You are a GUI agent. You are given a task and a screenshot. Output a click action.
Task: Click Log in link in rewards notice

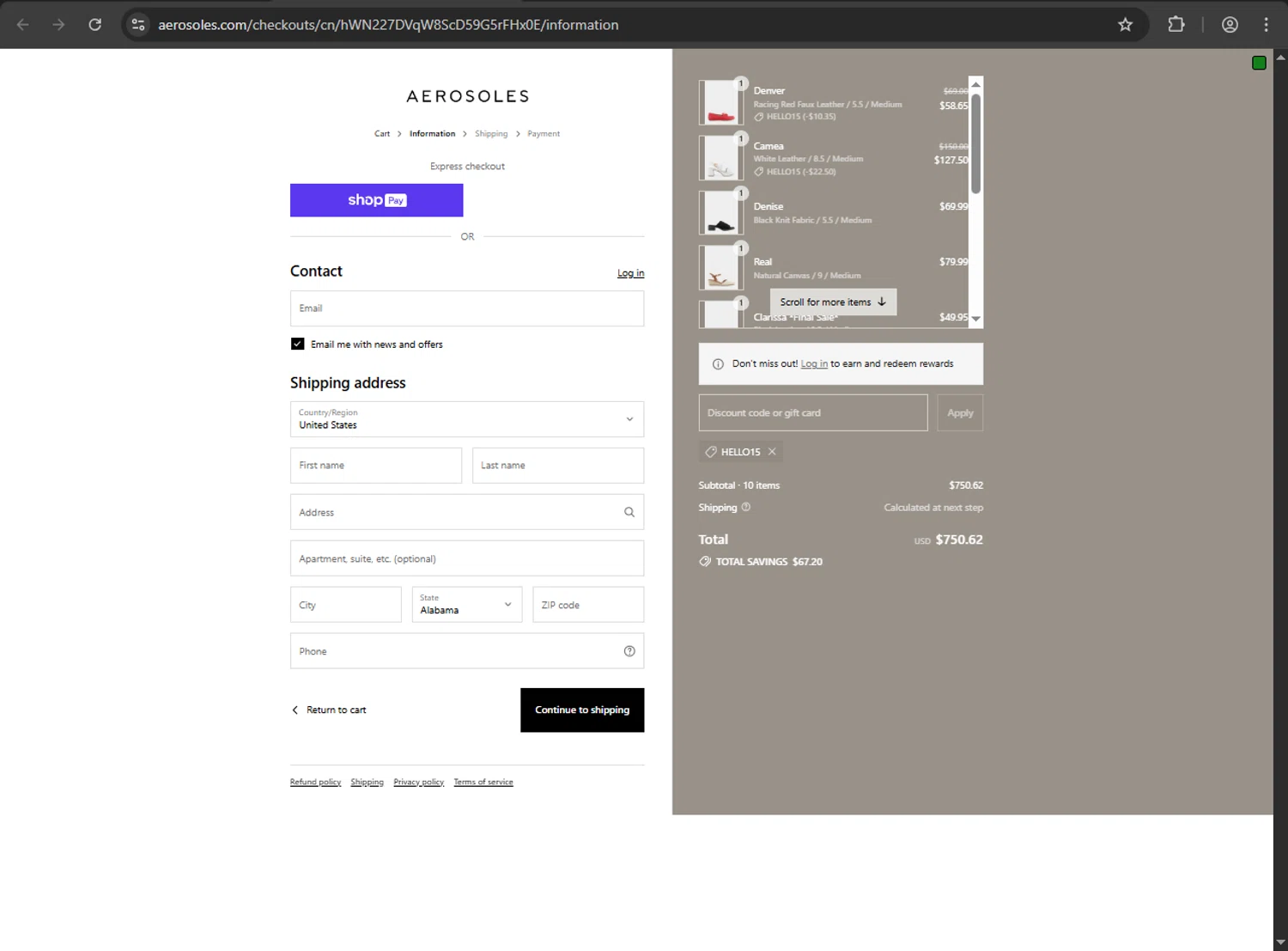pos(814,364)
